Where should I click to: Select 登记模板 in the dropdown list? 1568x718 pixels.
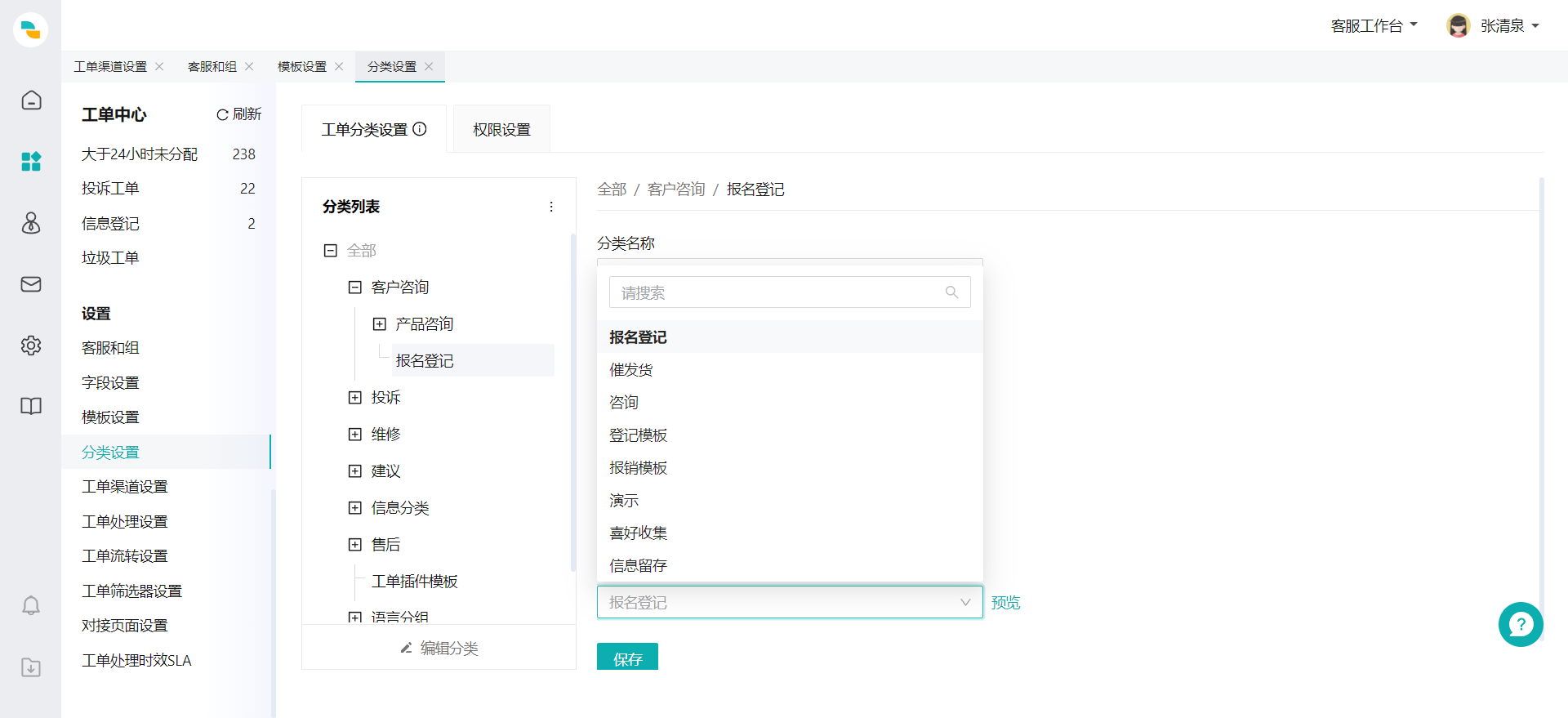click(x=790, y=435)
